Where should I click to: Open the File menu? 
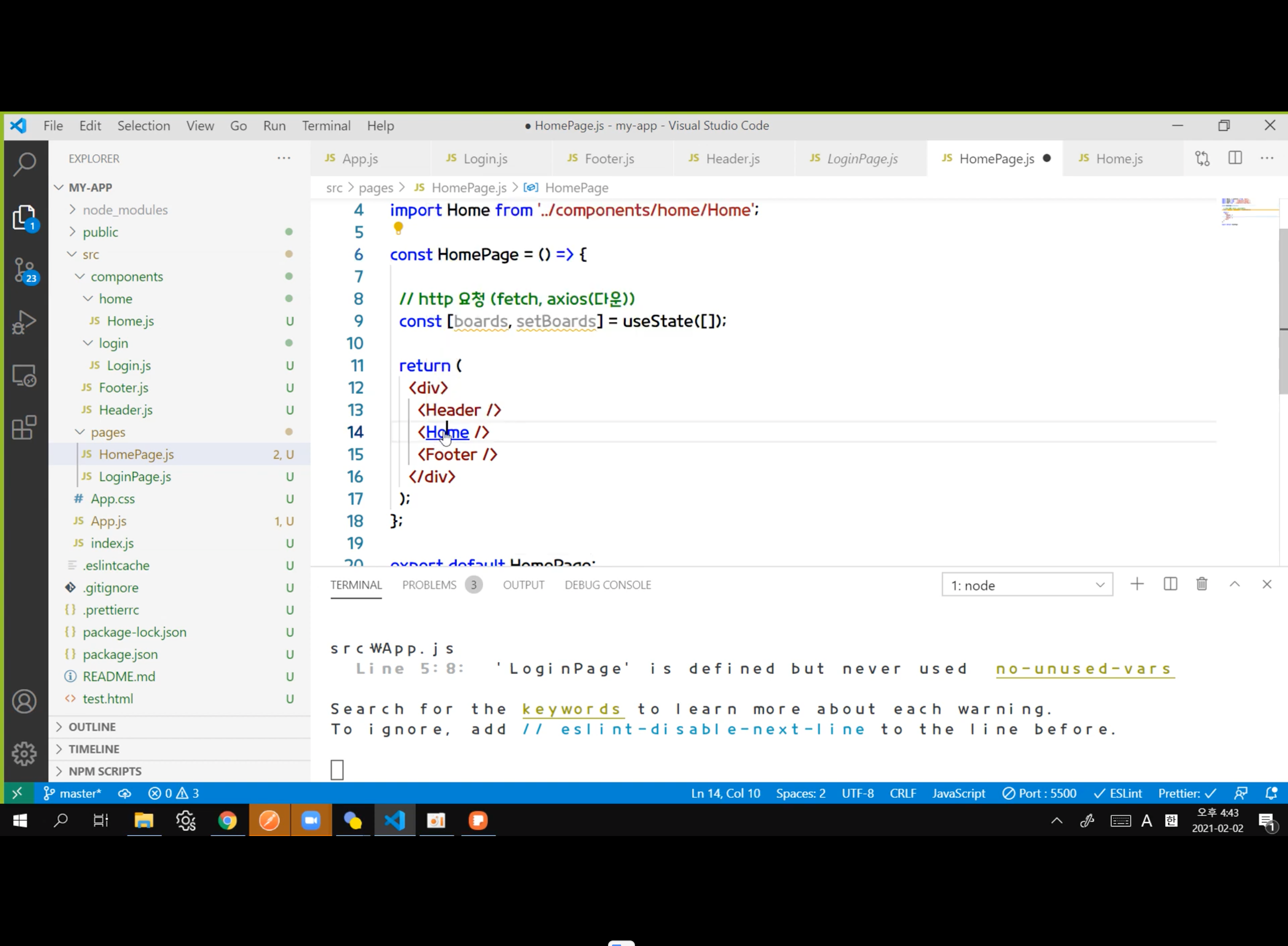point(53,125)
